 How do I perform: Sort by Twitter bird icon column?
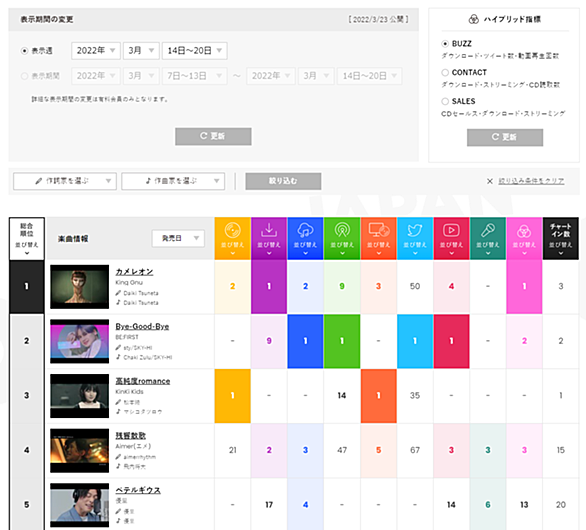[x=415, y=238]
